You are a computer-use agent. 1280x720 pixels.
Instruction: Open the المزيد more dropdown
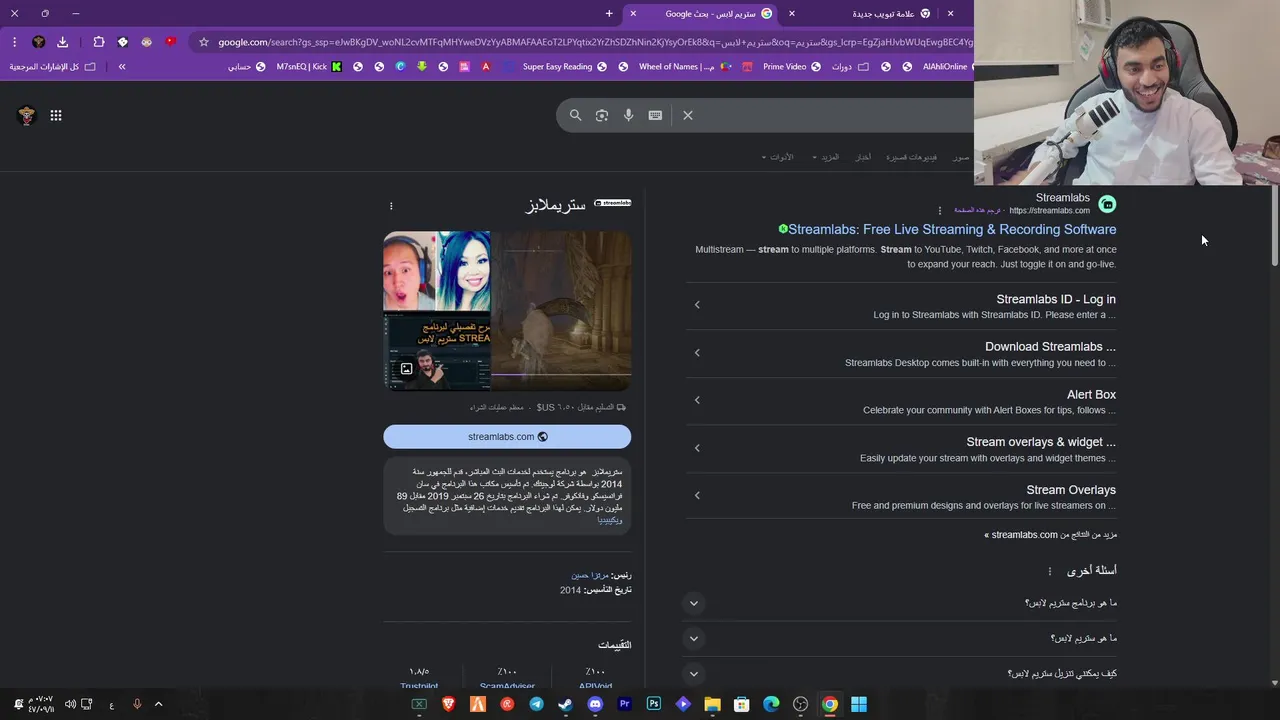point(826,157)
